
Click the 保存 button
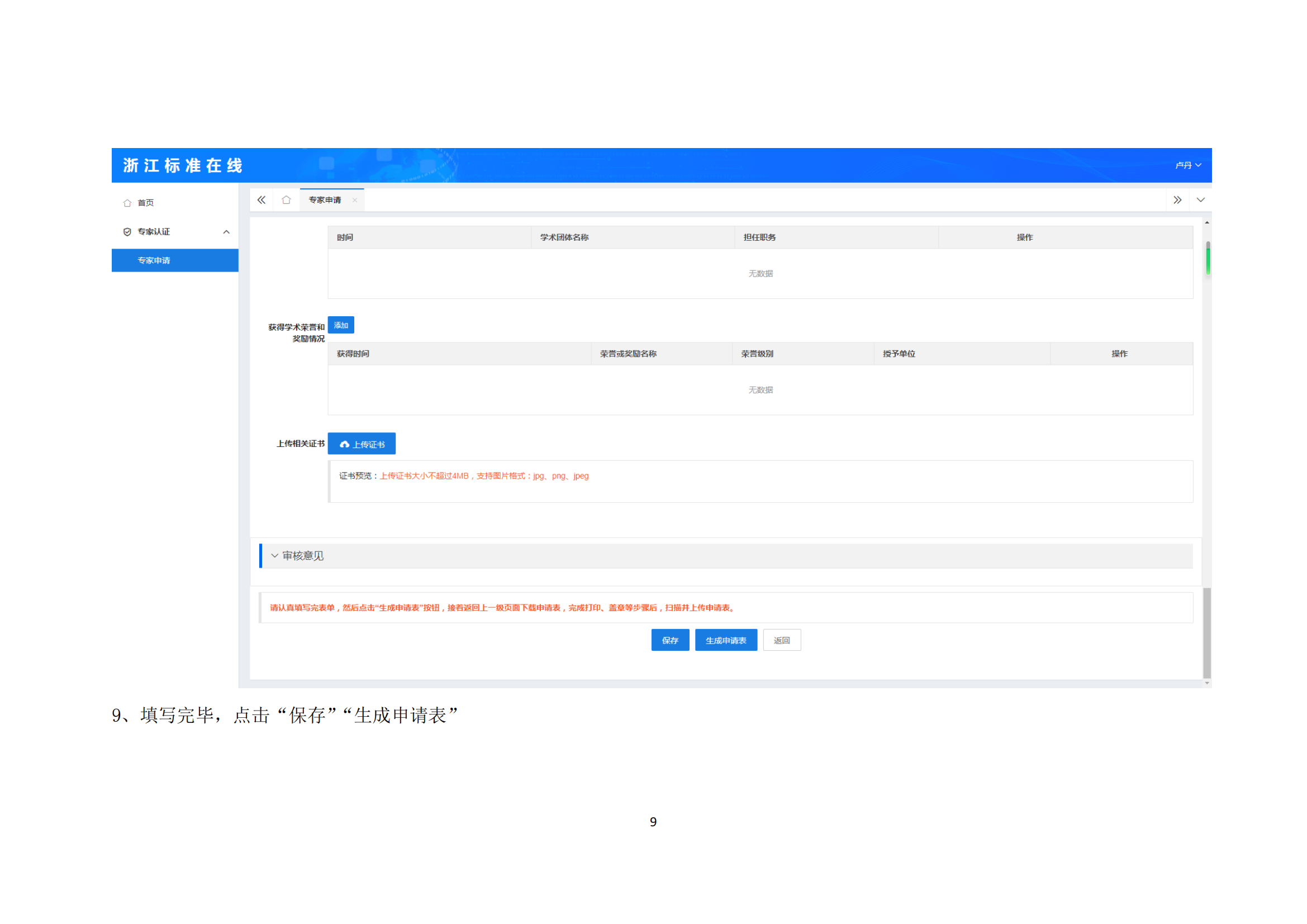click(670, 640)
